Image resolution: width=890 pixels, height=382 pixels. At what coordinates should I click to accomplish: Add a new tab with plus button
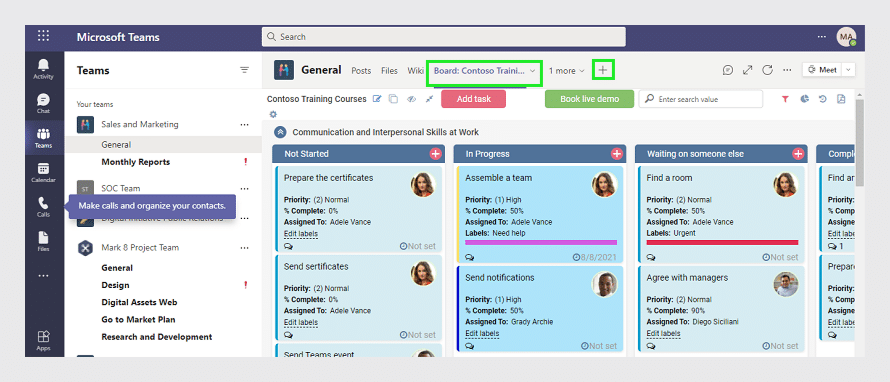[603, 70]
